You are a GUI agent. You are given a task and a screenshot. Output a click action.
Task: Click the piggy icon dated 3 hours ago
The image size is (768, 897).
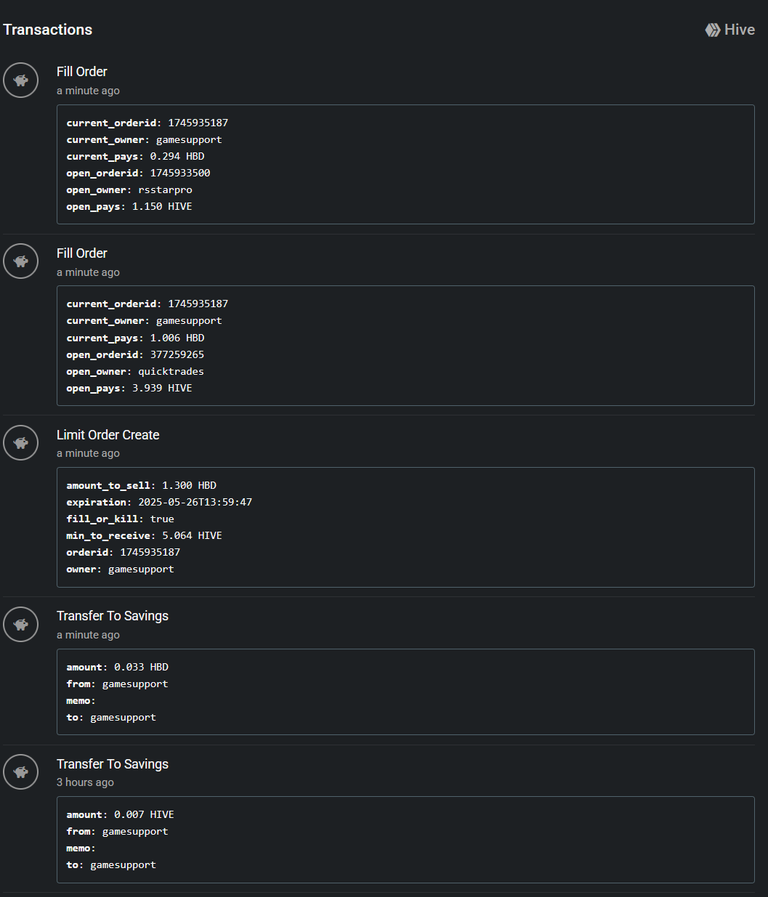(21, 772)
